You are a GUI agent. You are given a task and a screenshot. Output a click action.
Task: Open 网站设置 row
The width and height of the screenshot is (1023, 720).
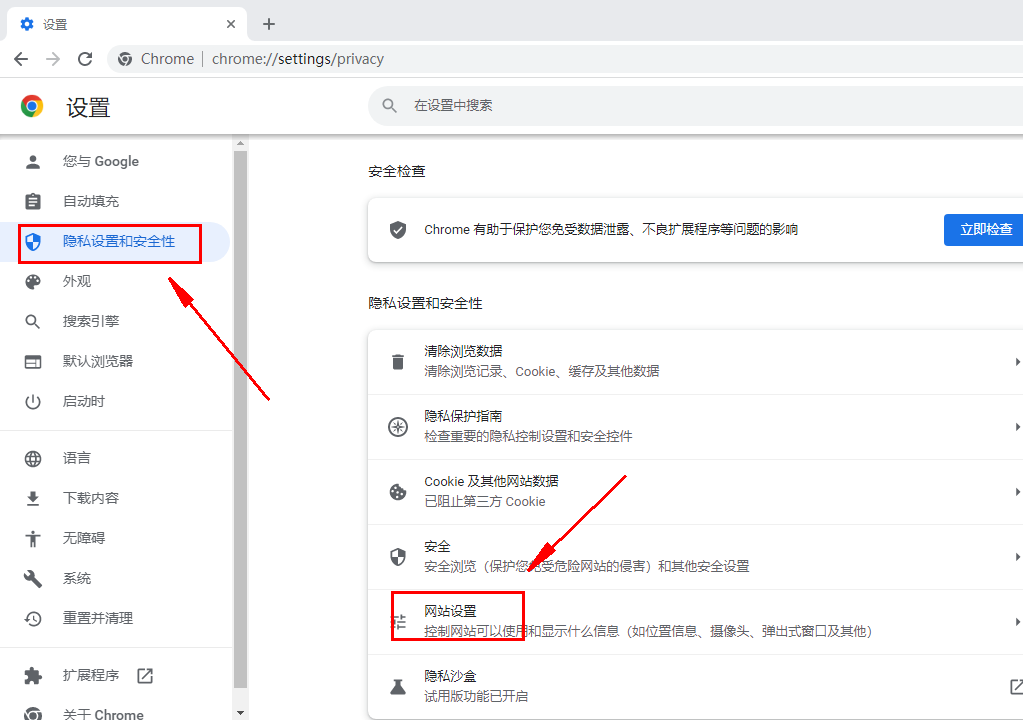695,622
